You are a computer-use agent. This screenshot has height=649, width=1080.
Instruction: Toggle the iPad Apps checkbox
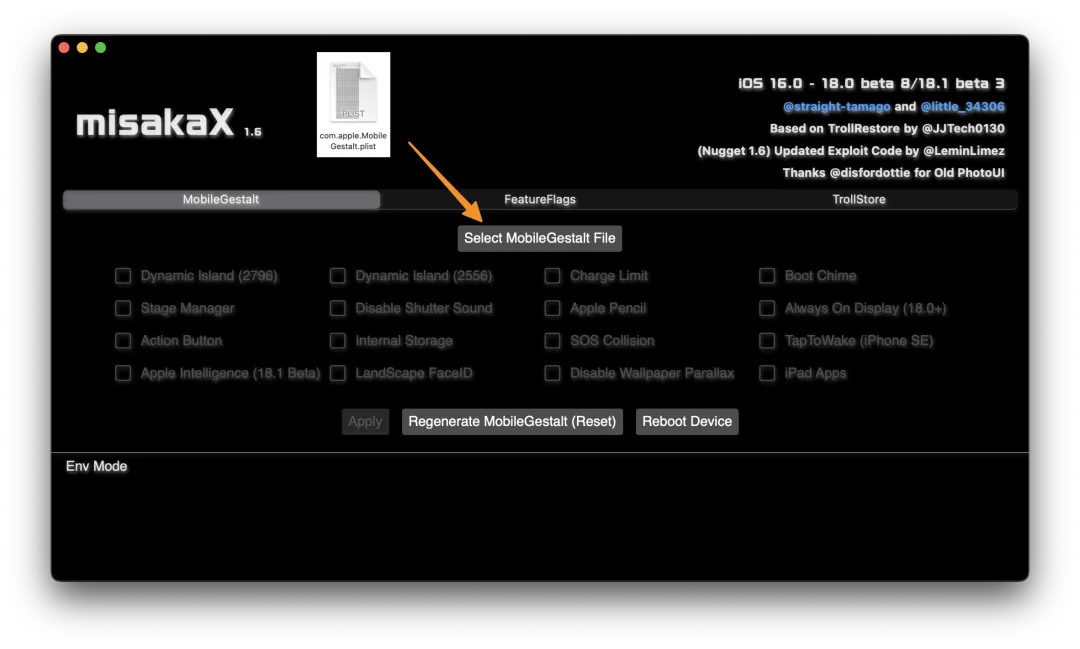tap(767, 374)
